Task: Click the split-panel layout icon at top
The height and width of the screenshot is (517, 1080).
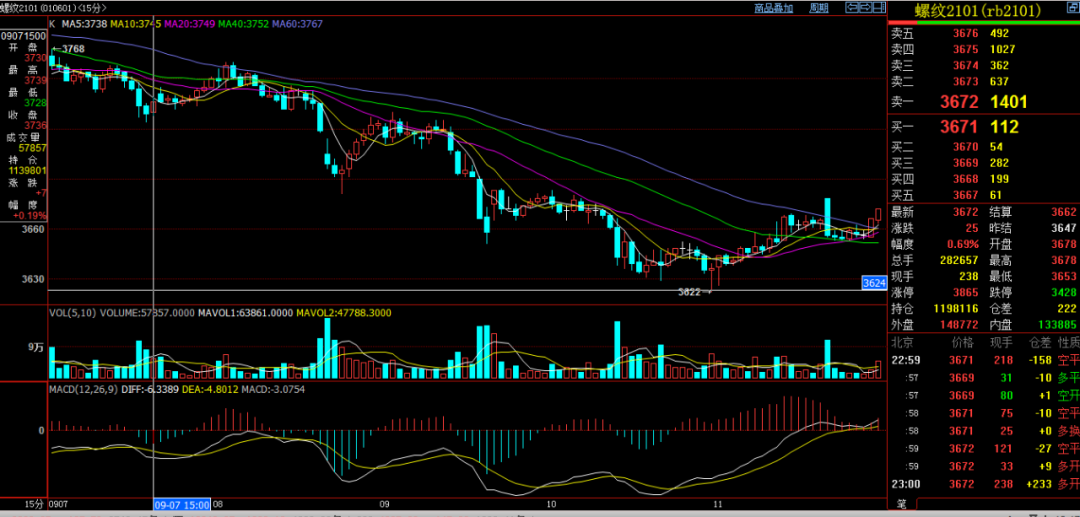Action: point(878,8)
